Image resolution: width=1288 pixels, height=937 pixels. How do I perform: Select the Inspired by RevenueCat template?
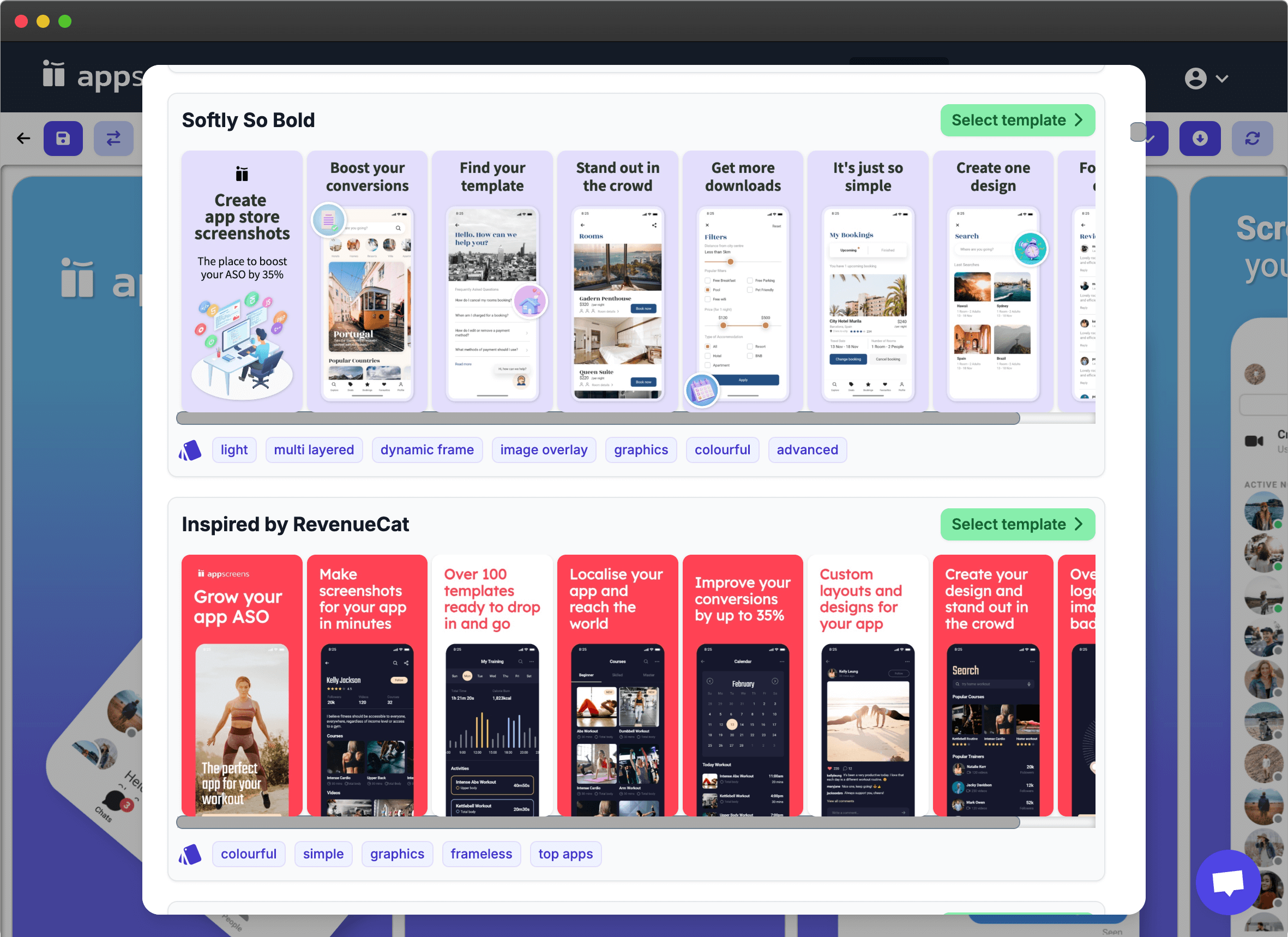click(1017, 524)
